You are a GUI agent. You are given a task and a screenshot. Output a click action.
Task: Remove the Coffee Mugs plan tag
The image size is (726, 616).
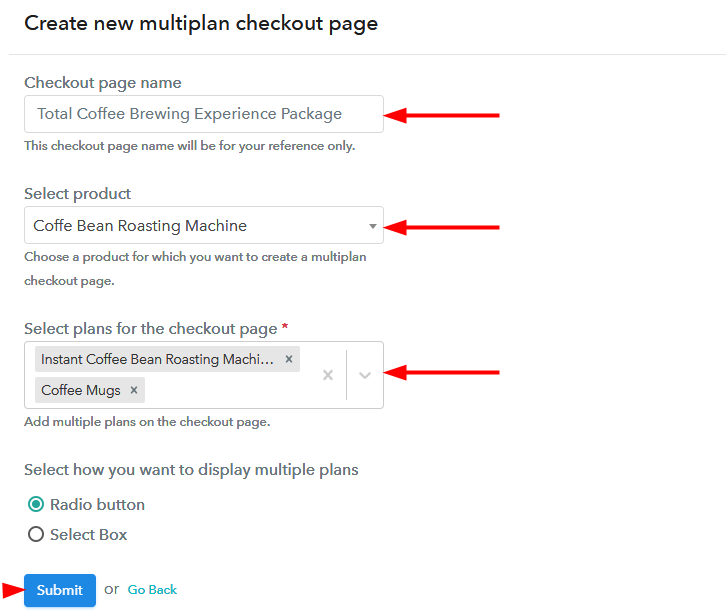pyautogui.click(x=133, y=390)
